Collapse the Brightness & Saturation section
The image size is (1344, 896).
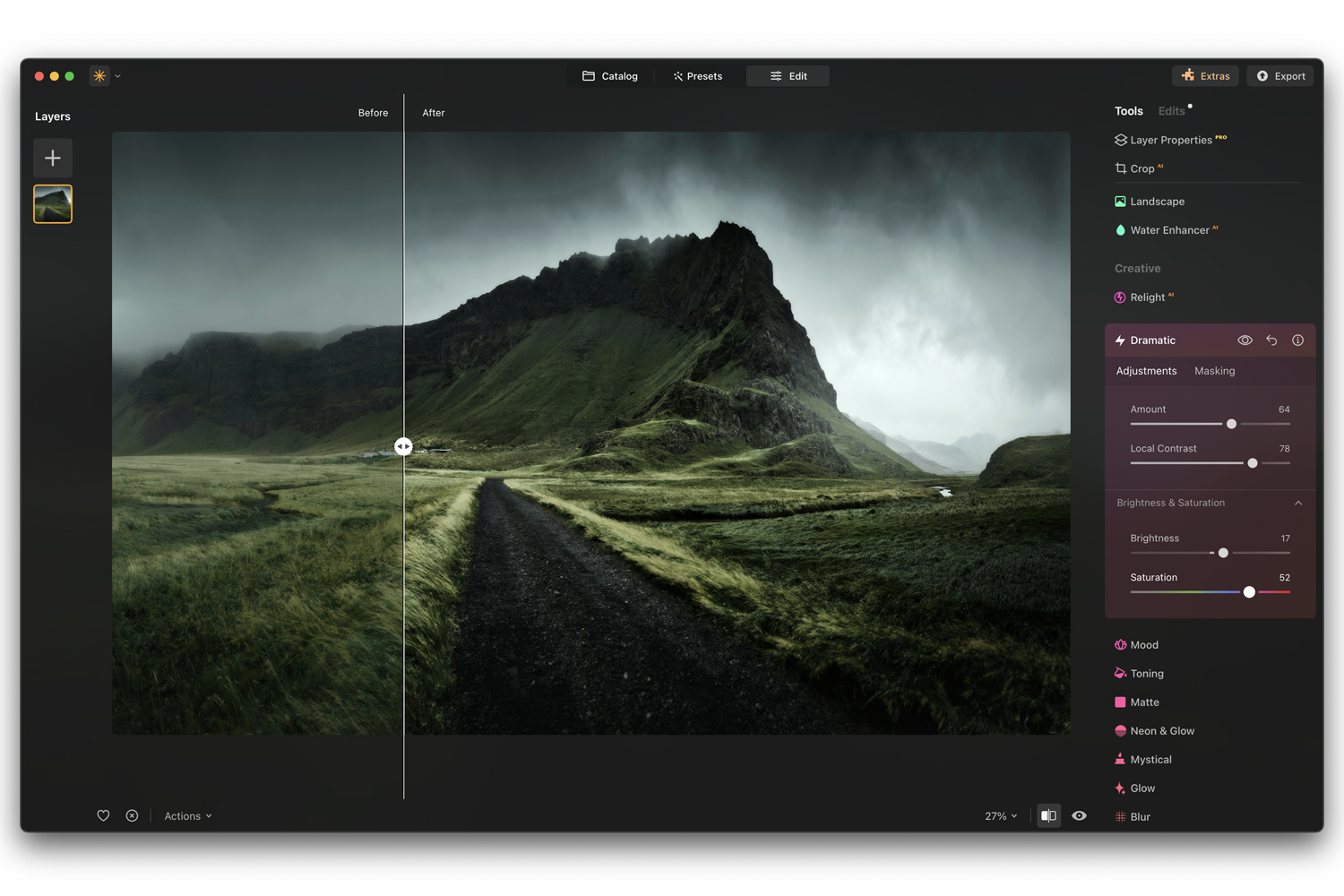pyautogui.click(x=1298, y=504)
